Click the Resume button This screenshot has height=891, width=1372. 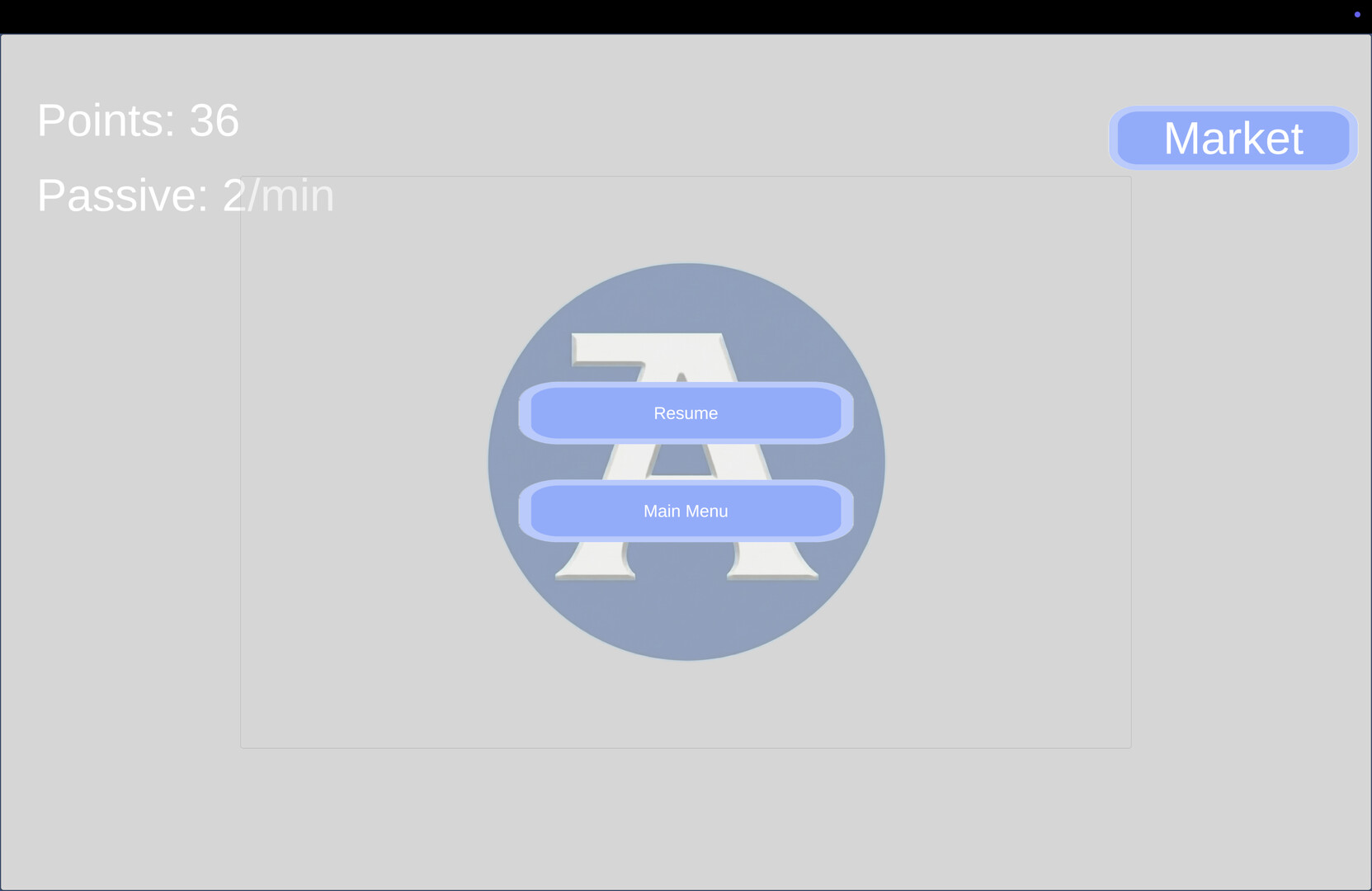[686, 413]
